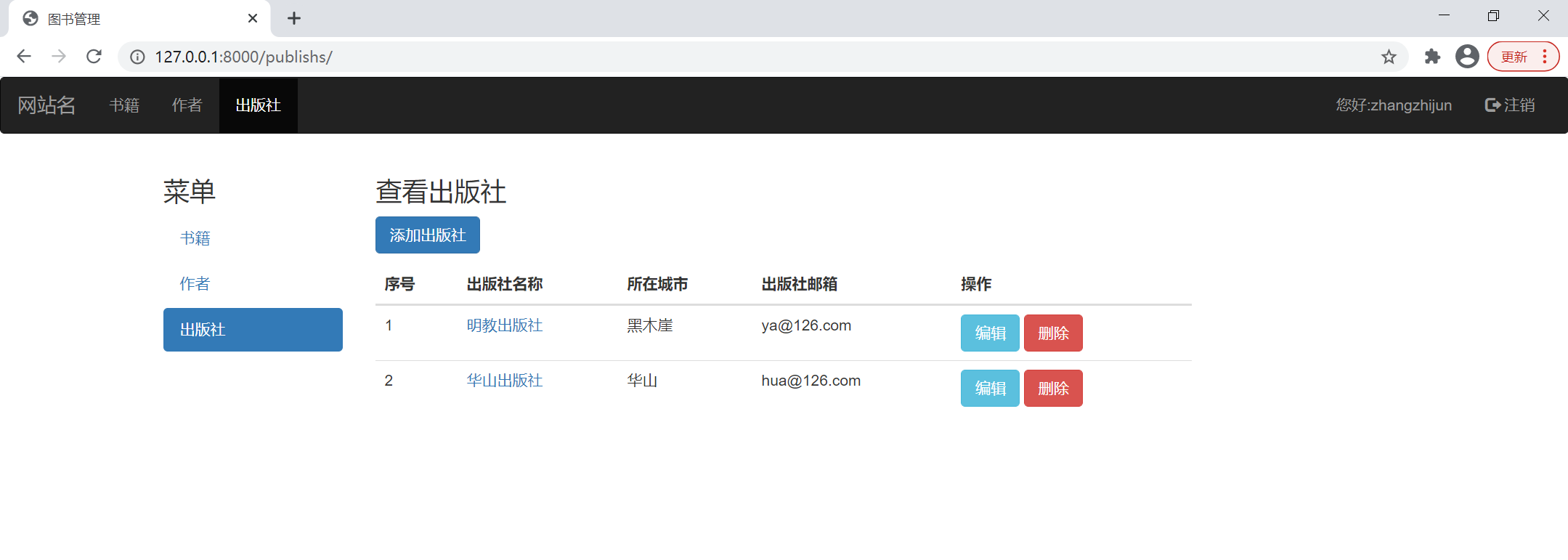Viewport: 1568px width, 560px height.
Task: Bookmark this page with the star icon
Action: click(1389, 57)
